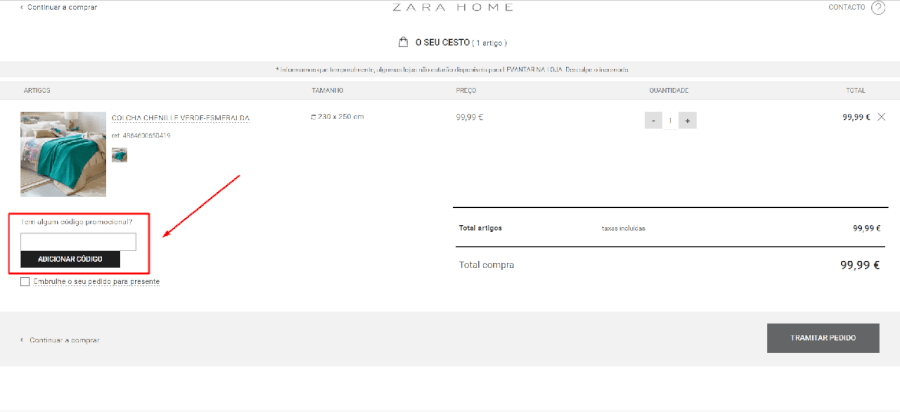Decrease quantity with the minus button
Image resolution: width=900 pixels, height=412 pixels.
(x=653, y=121)
